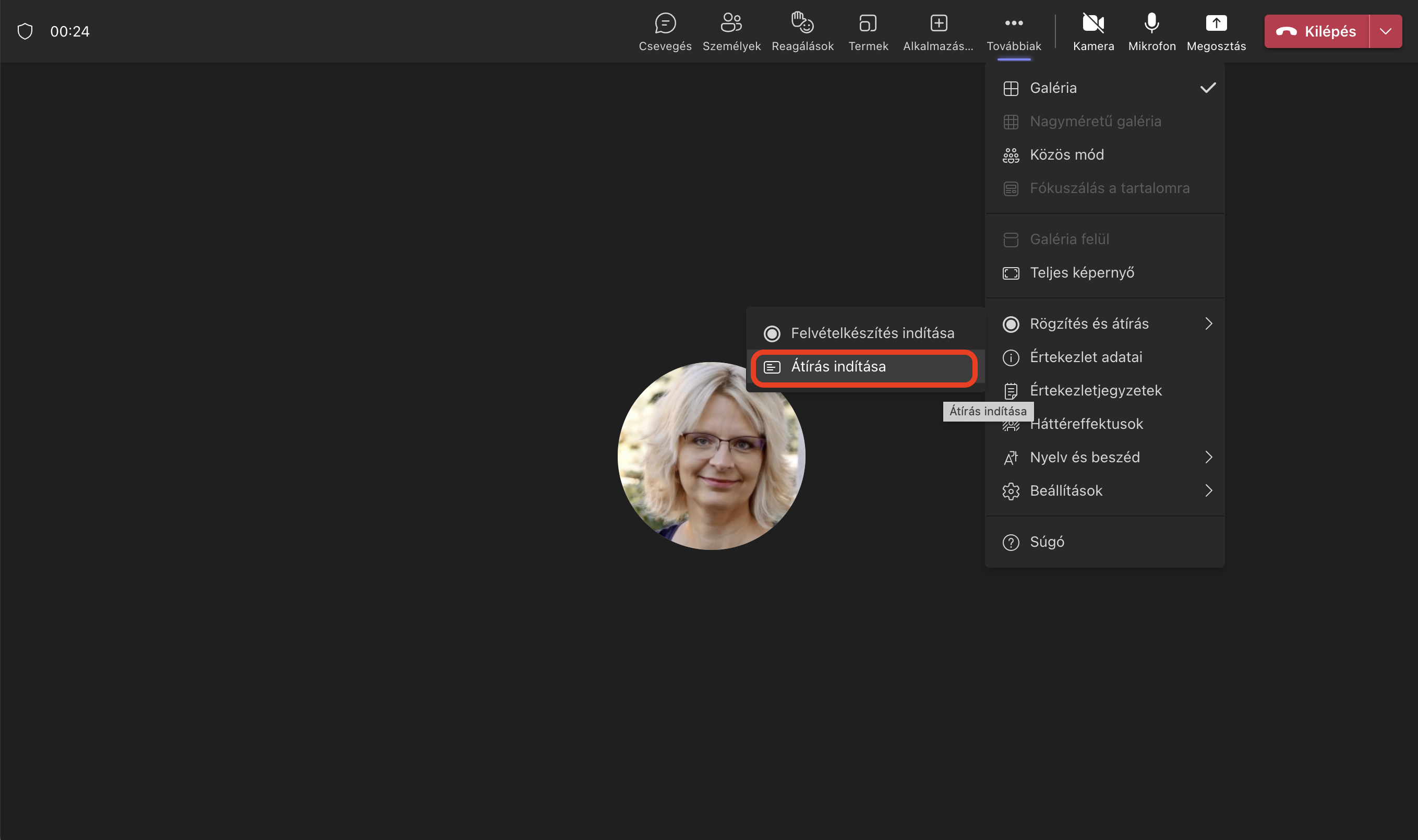Click the participant profile picture
Image resolution: width=1418 pixels, height=840 pixels.
[711, 456]
